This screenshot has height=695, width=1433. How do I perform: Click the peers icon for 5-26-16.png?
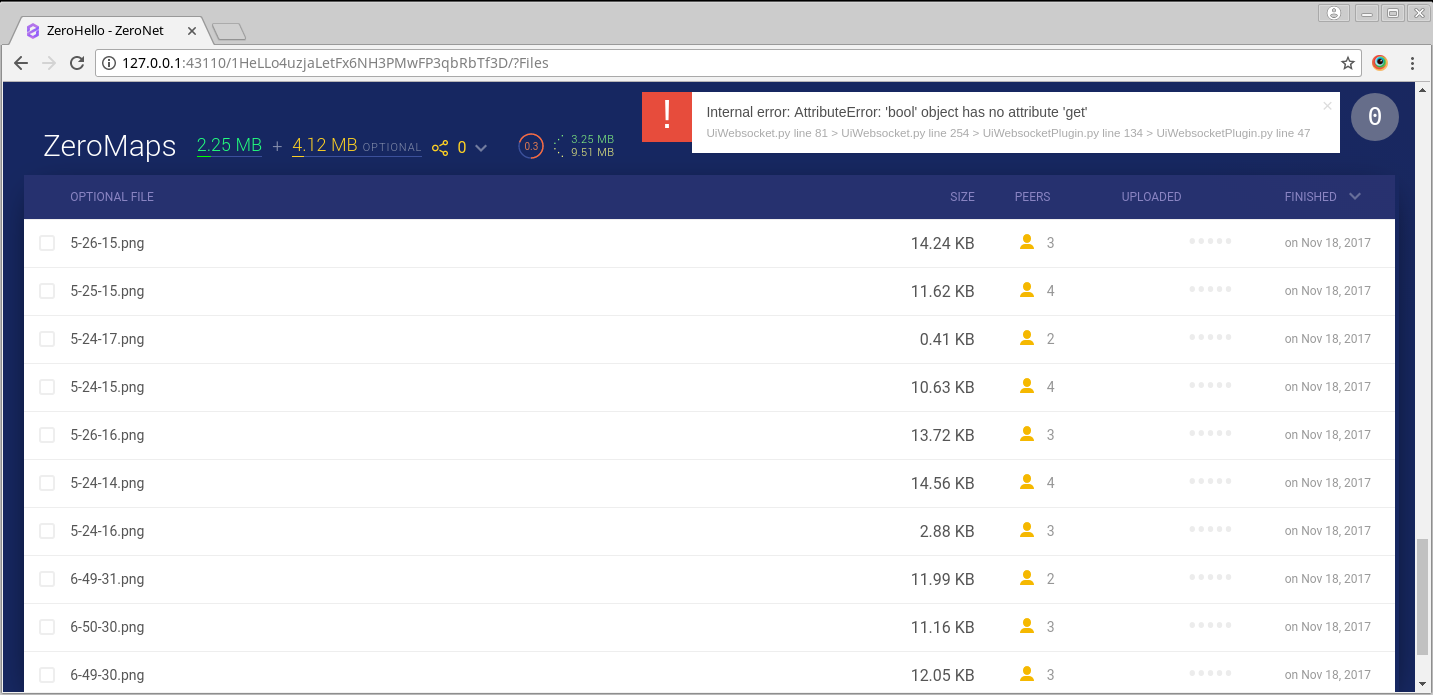(1026, 434)
